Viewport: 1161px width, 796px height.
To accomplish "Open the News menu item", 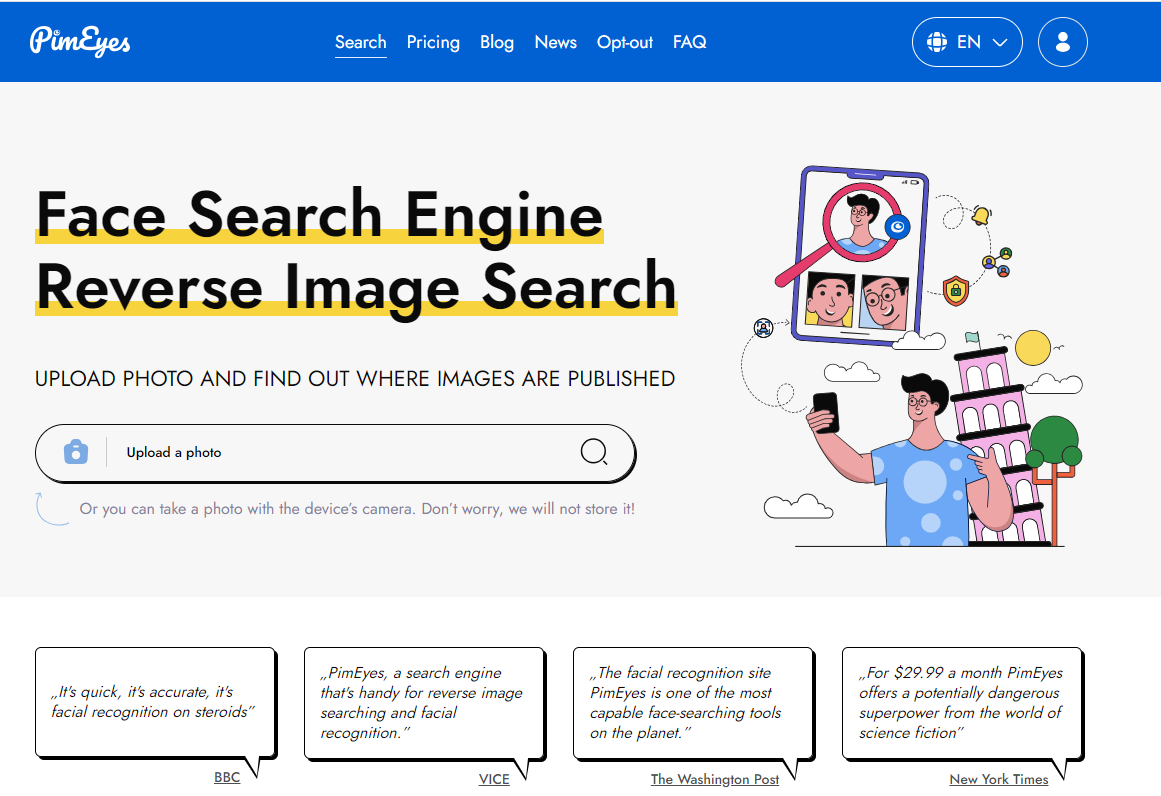I will (555, 42).
